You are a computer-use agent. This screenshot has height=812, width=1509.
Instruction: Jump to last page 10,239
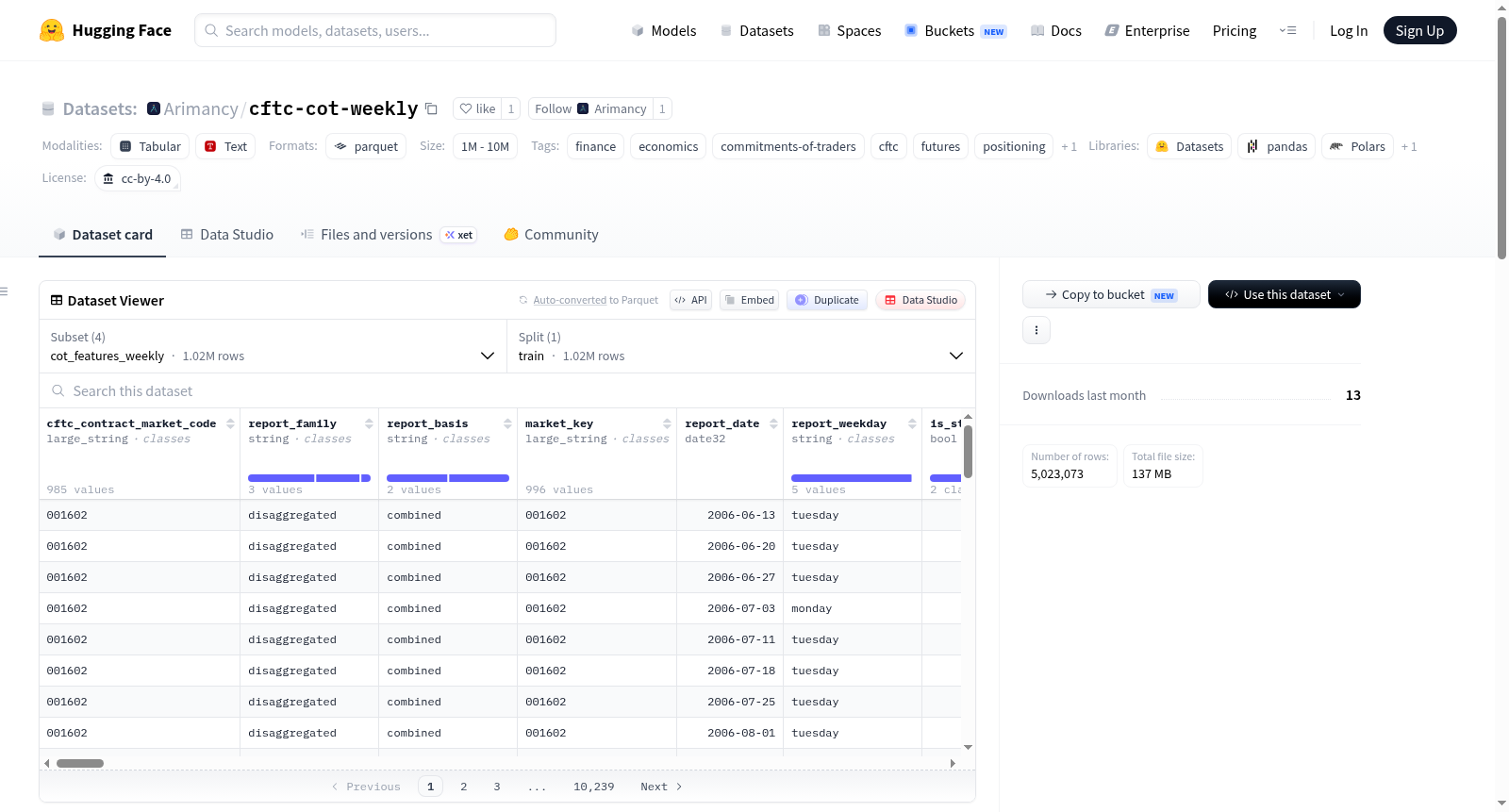pos(594,787)
